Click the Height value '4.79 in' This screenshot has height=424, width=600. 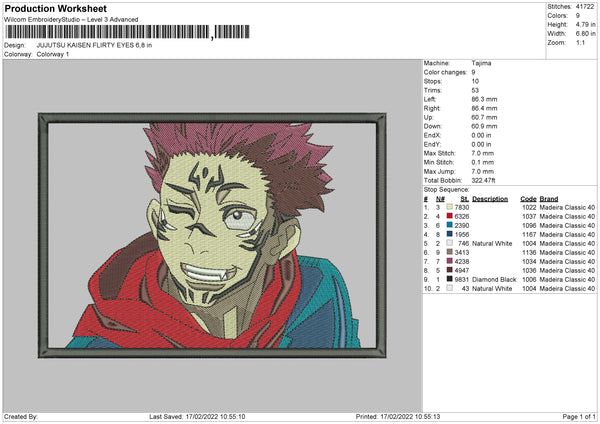pyautogui.click(x=585, y=24)
